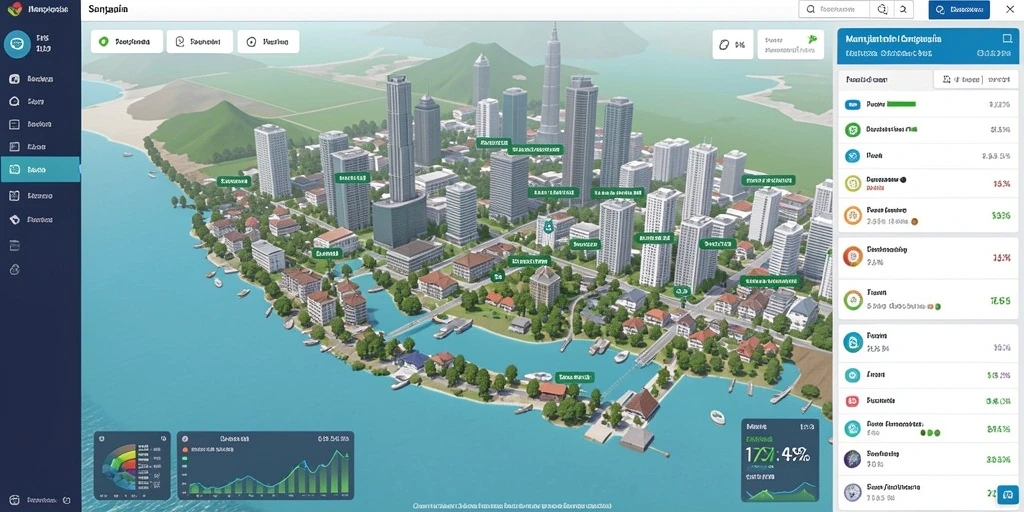Click the white map card with the green leaf icon
Viewport: 1024px width, 512px height.
coord(791,44)
